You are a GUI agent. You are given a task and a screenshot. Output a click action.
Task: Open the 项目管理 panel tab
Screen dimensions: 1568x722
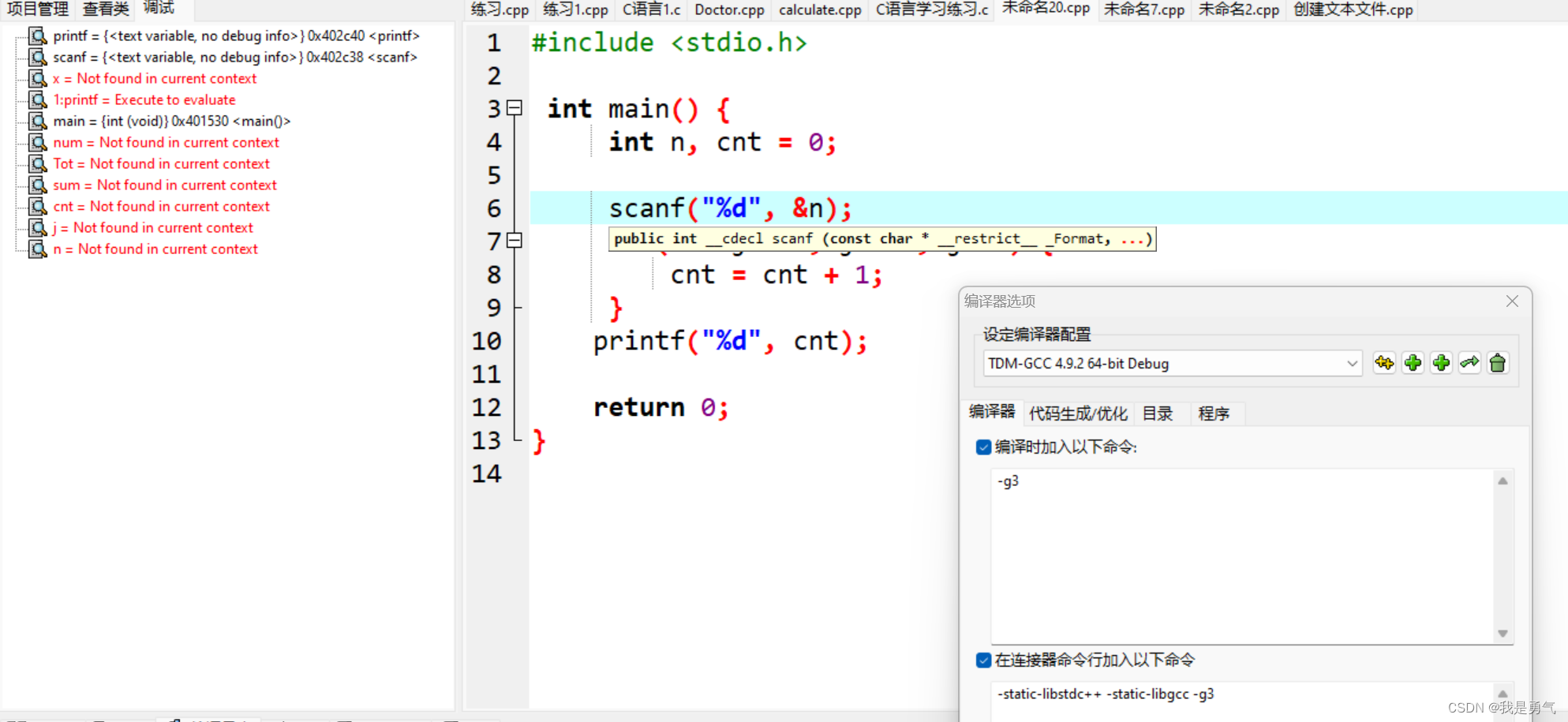click(x=37, y=9)
